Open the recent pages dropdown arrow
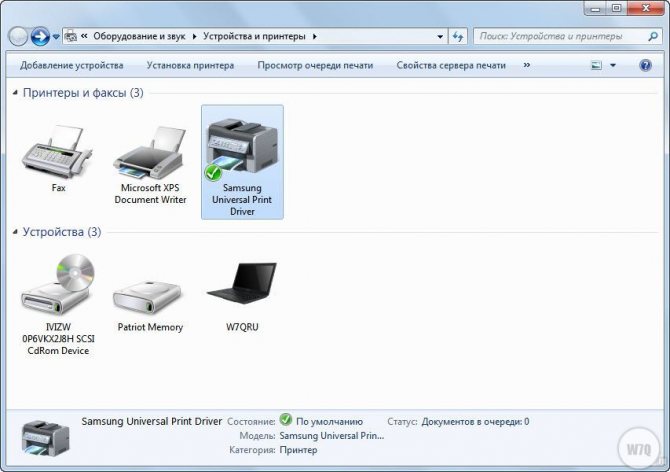Viewport: 670px width, 472px height. pos(56,37)
